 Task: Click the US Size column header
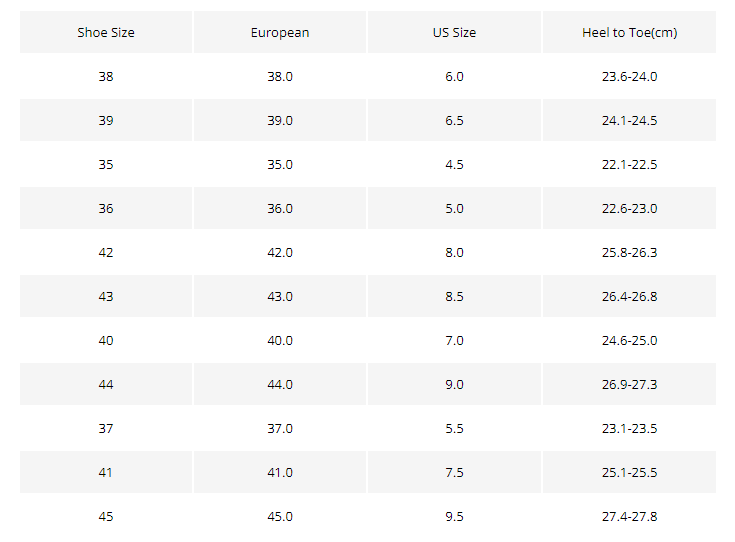pyautogui.click(x=454, y=32)
